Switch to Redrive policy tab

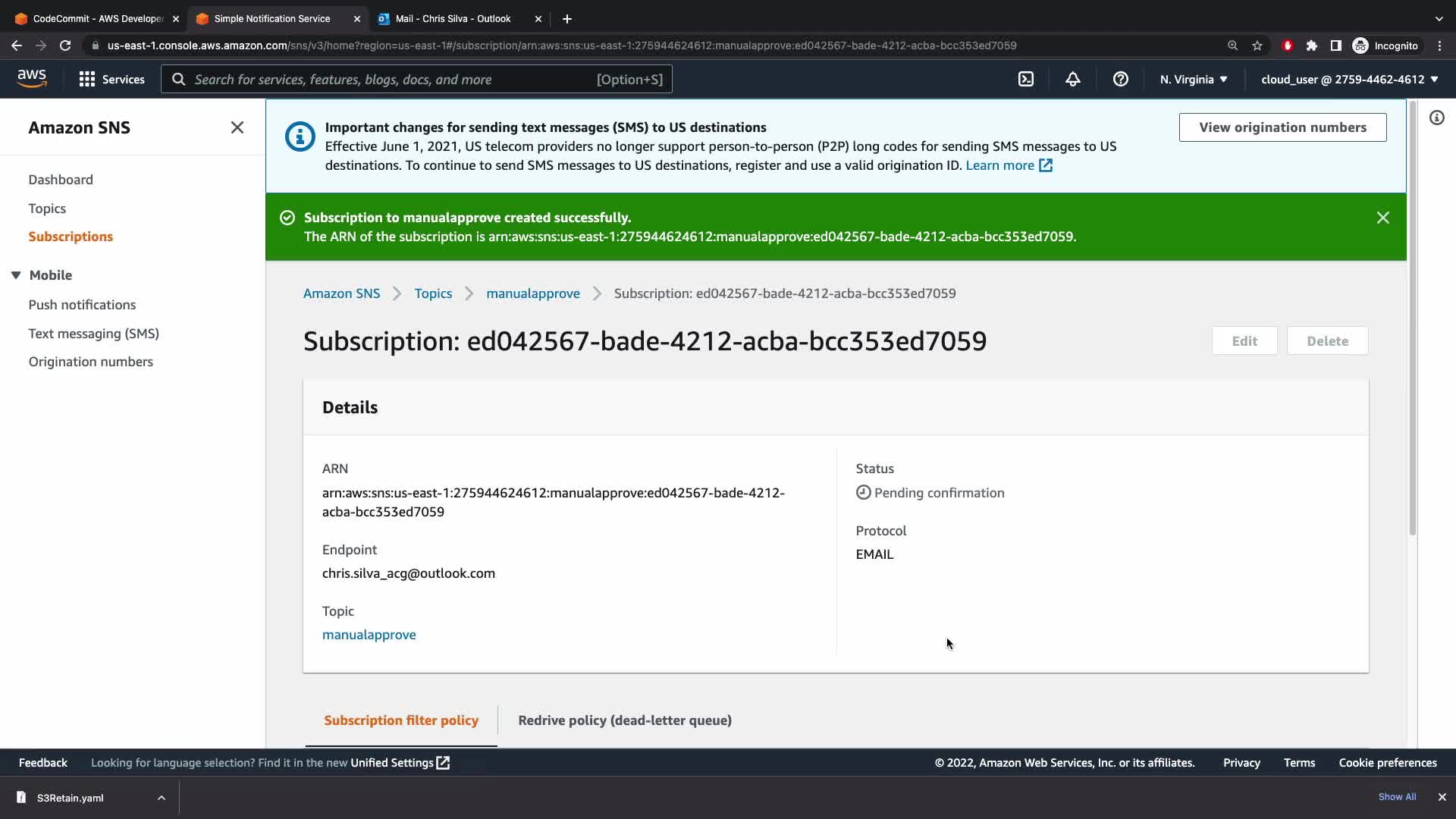pos(624,720)
